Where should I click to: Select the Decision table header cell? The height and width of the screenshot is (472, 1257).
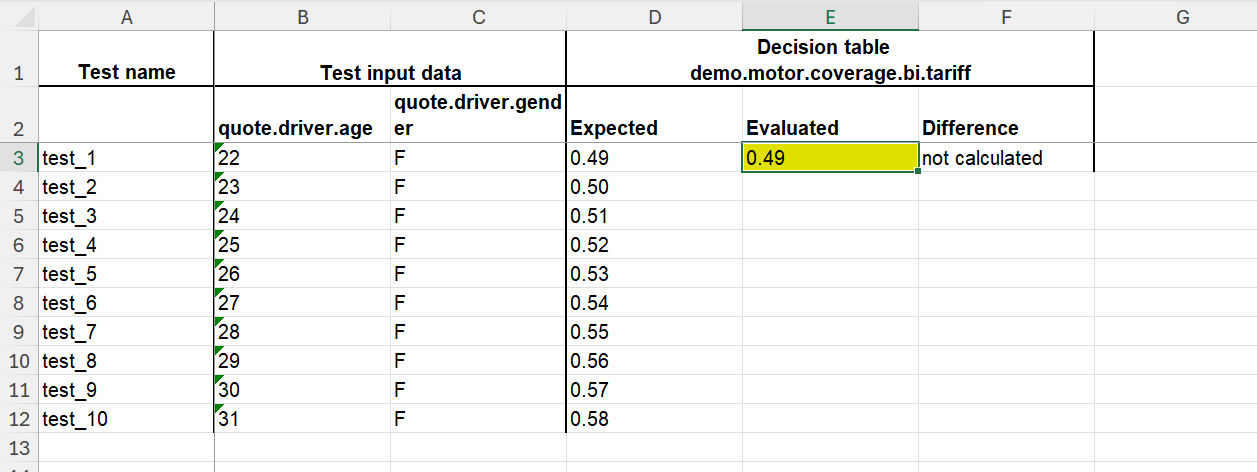pos(830,59)
